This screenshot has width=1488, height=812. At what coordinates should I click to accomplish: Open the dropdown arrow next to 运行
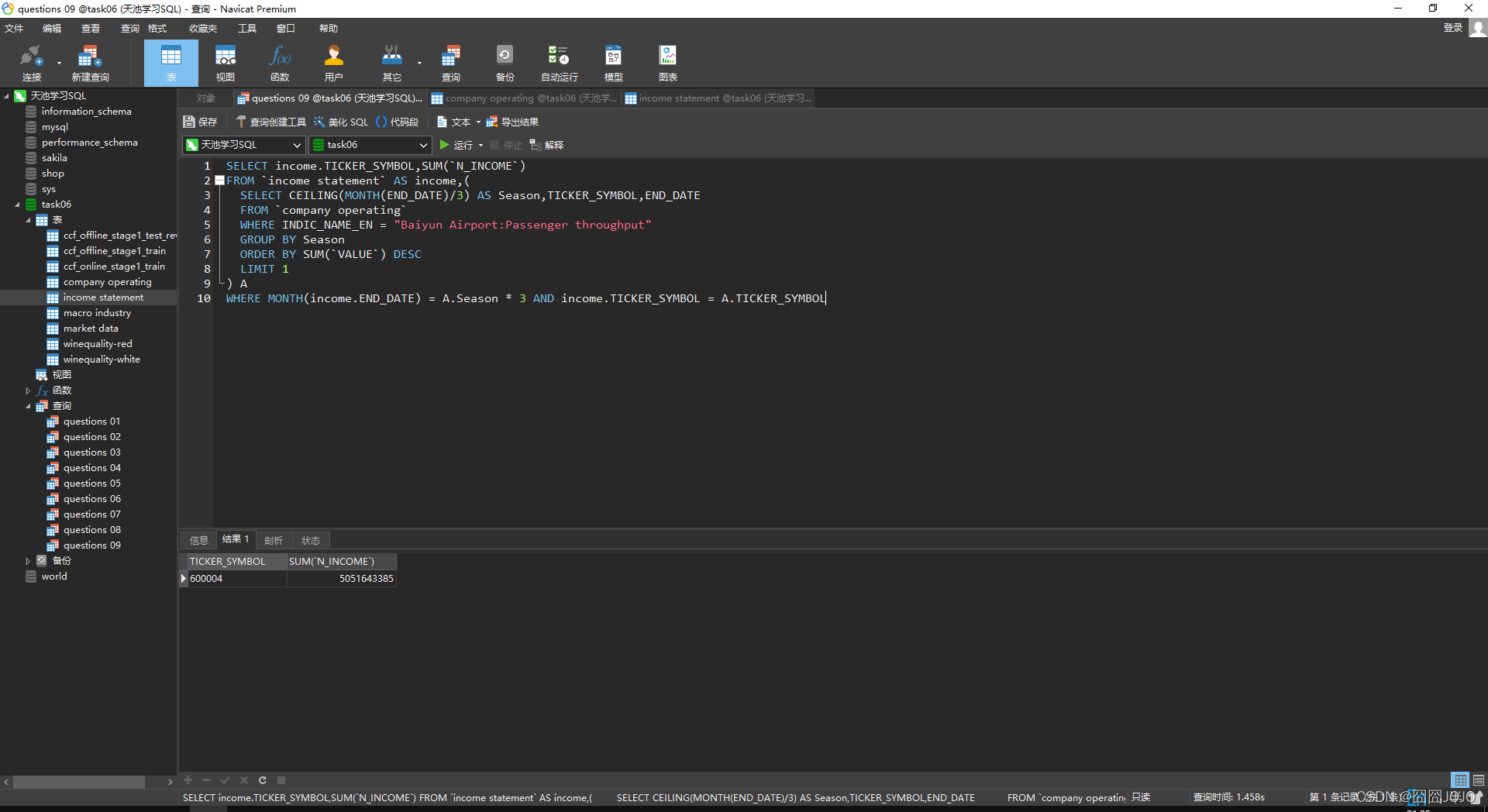[x=480, y=145]
